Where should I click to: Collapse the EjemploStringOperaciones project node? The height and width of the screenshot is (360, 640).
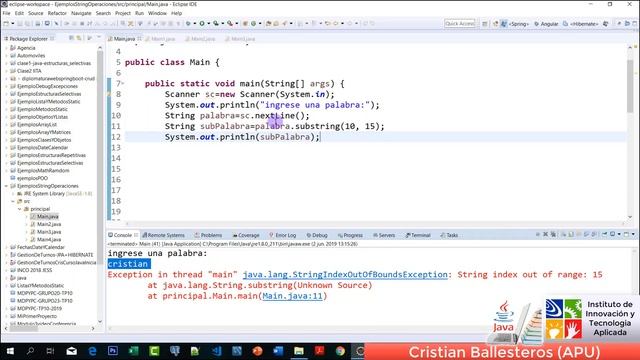click(x=7, y=186)
